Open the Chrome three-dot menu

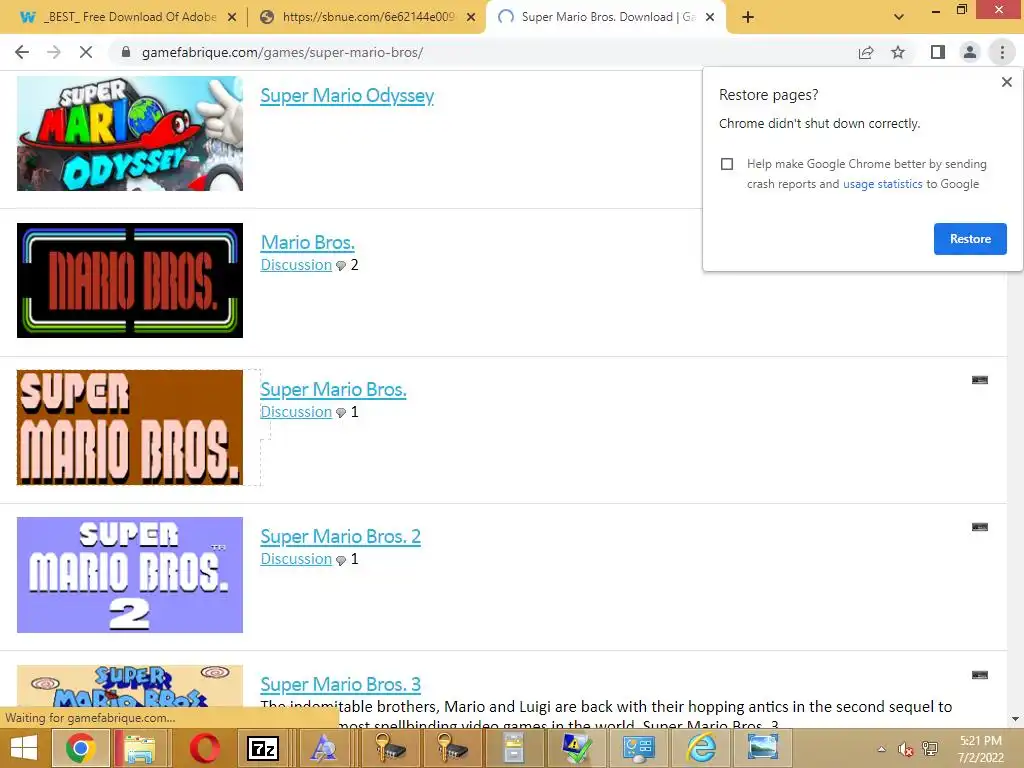coord(1002,52)
